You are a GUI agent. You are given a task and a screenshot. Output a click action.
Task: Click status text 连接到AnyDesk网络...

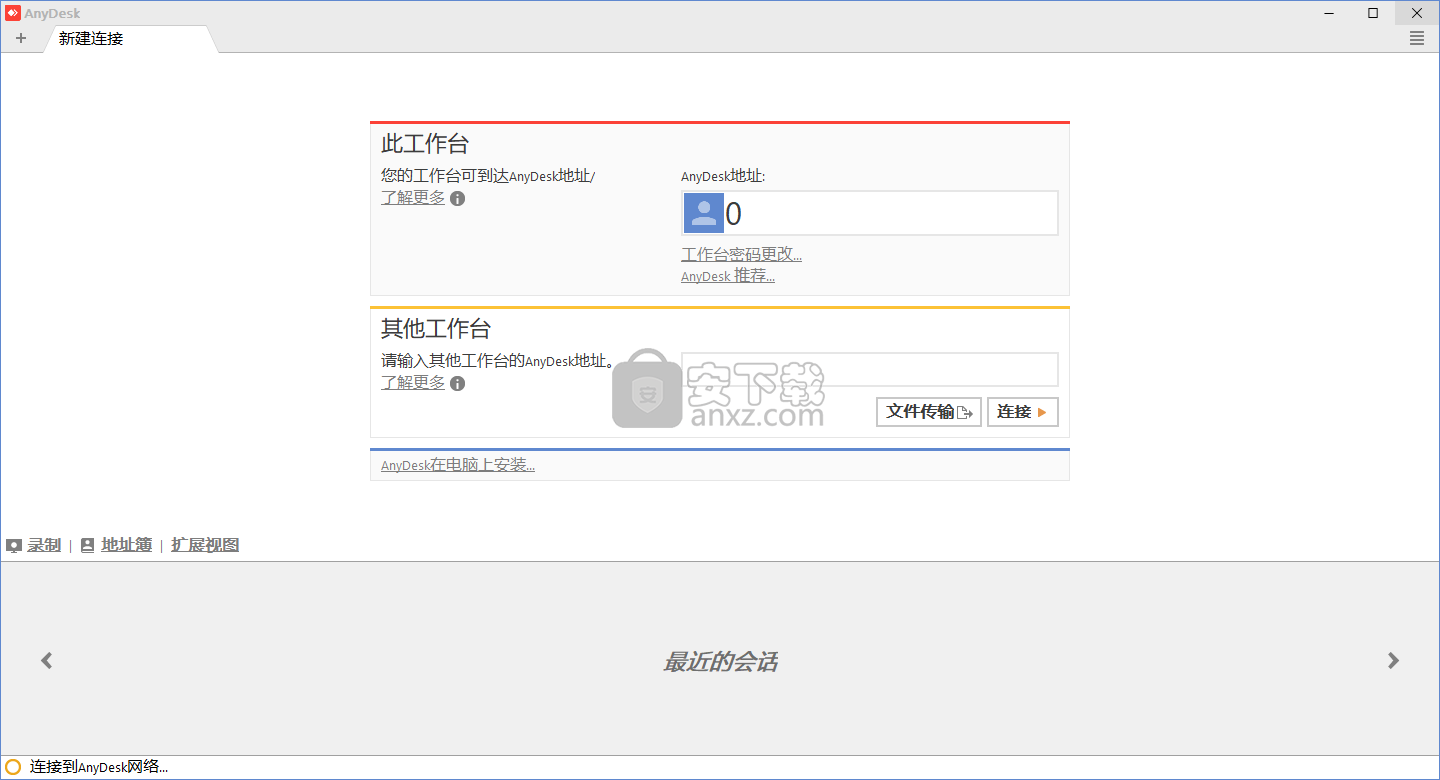coord(99,767)
